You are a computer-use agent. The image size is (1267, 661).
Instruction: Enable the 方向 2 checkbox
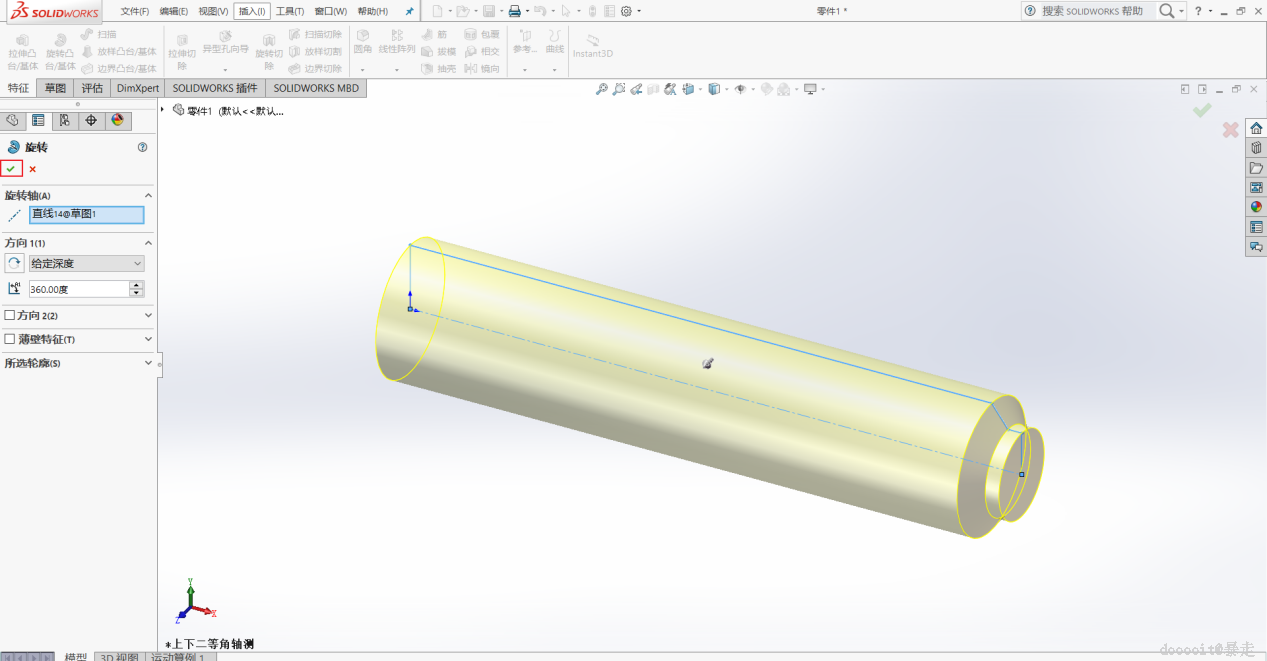pyautogui.click(x=10, y=315)
